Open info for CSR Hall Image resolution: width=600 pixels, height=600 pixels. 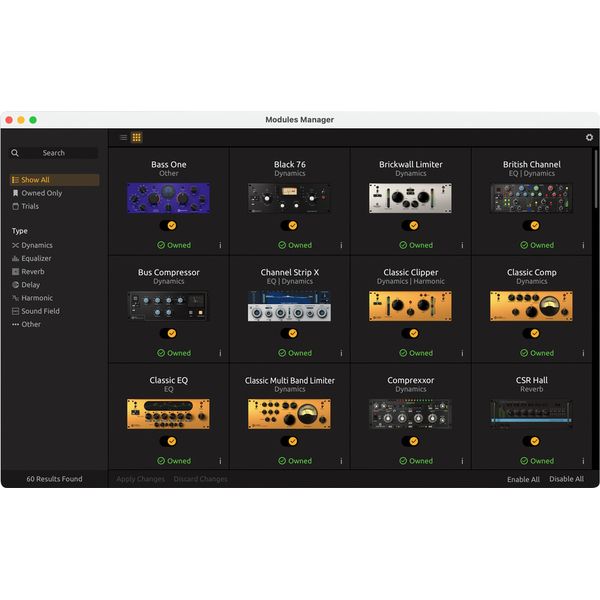tap(583, 461)
